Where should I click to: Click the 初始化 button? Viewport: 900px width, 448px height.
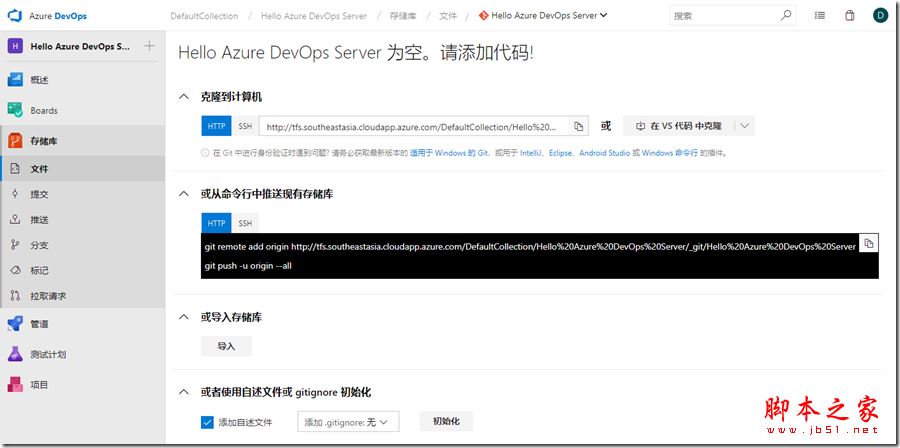click(447, 421)
